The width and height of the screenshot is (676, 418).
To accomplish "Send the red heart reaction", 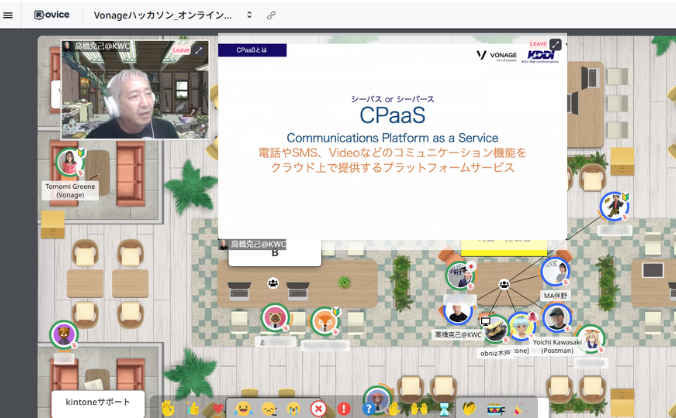I will click(218, 408).
